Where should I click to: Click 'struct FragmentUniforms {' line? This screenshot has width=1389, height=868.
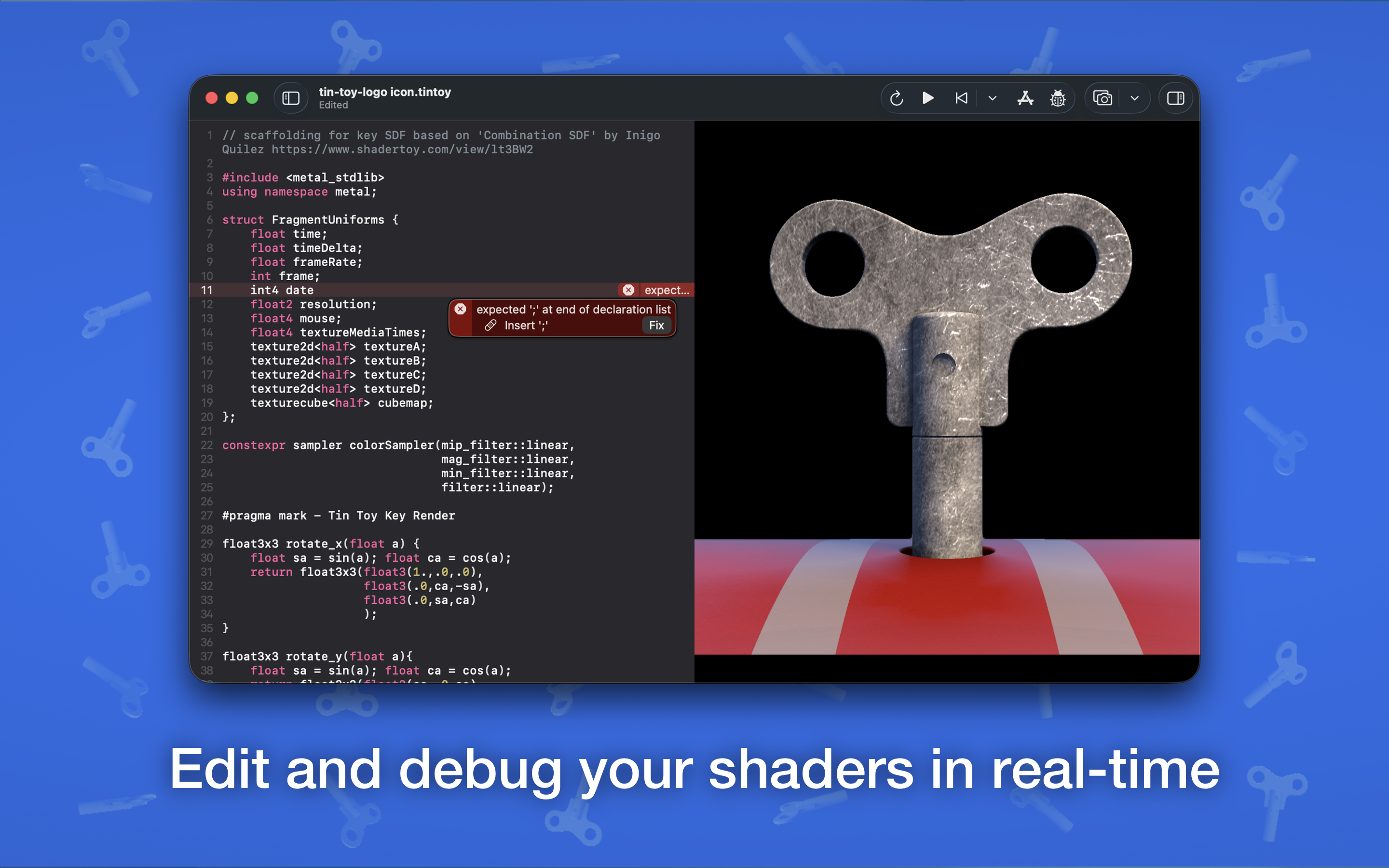(x=310, y=220)
